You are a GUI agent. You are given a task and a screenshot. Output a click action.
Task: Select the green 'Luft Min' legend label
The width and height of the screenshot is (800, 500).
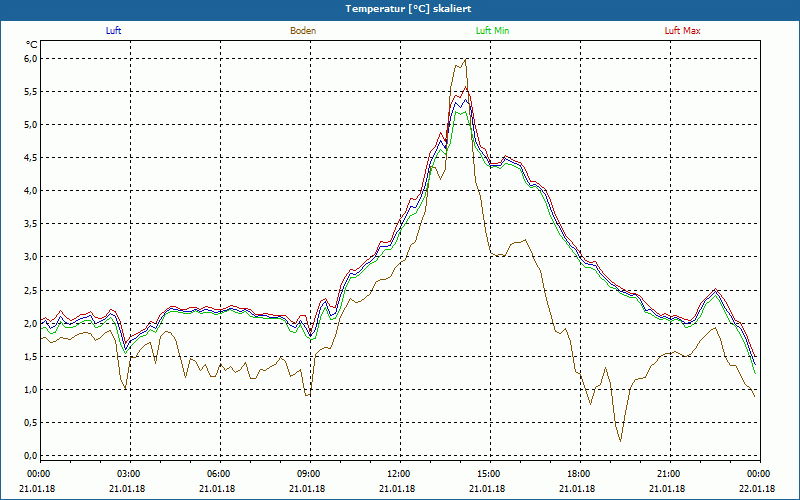[x=492, y=31]
